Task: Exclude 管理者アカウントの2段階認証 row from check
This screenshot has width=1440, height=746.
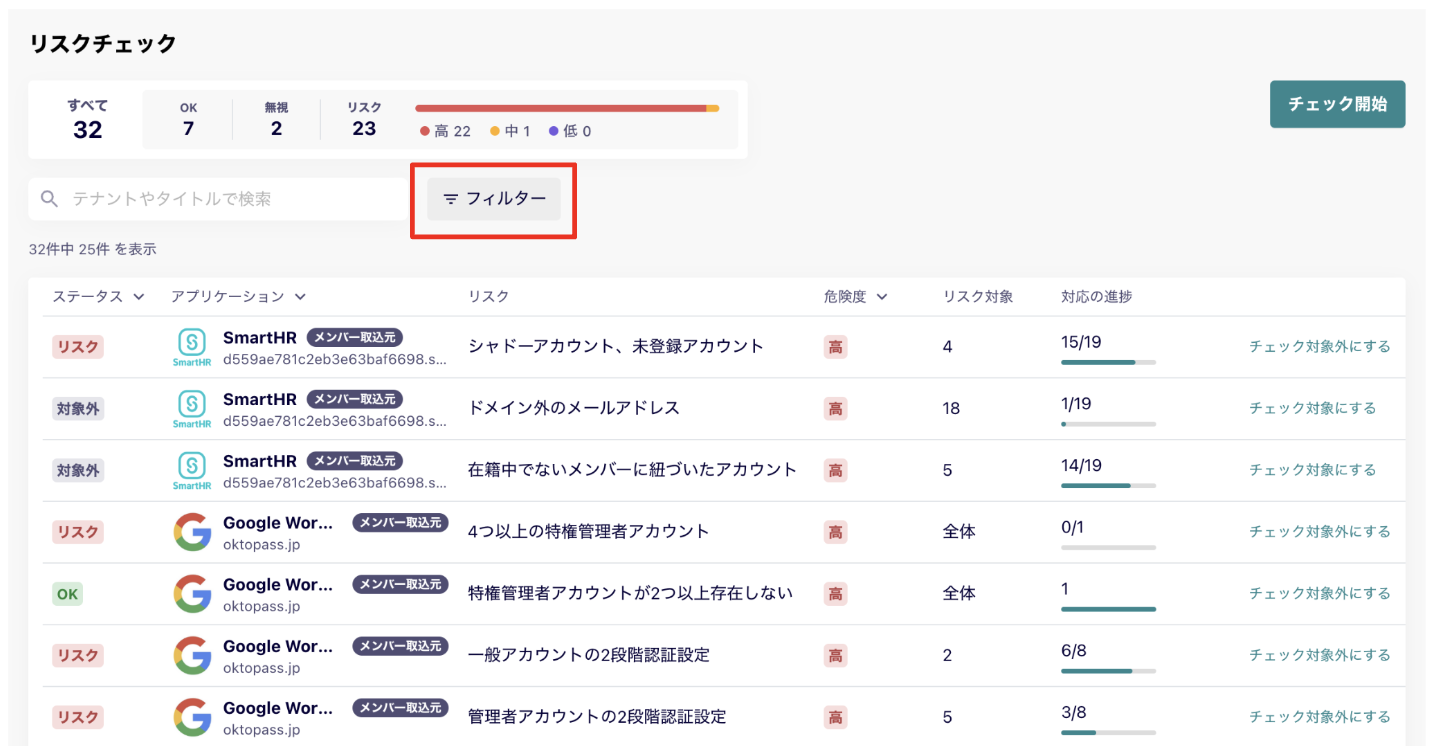Action: (x=1320, y=717)
